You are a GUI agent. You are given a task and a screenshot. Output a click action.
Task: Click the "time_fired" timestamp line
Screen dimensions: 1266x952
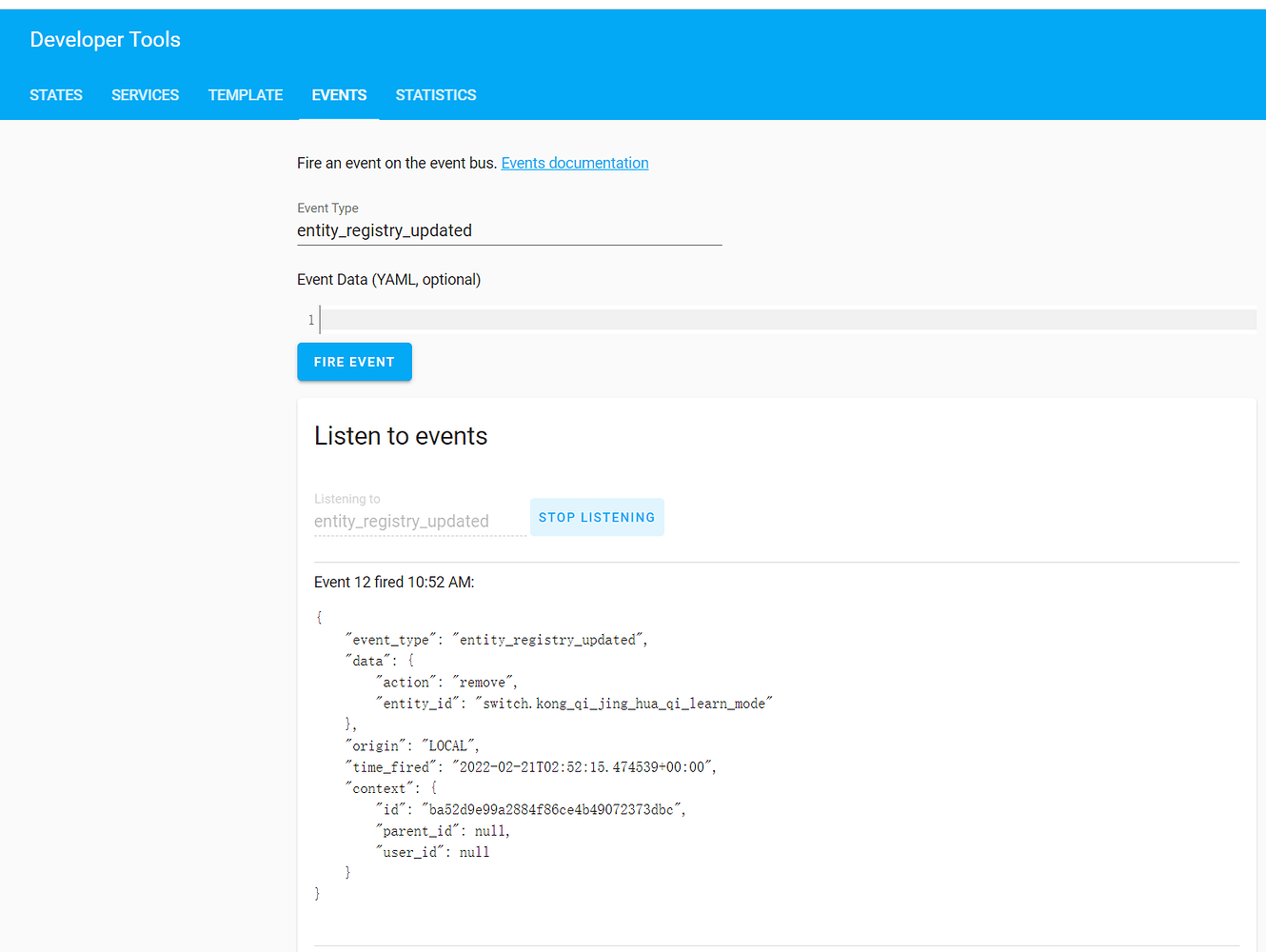[530, 766]
